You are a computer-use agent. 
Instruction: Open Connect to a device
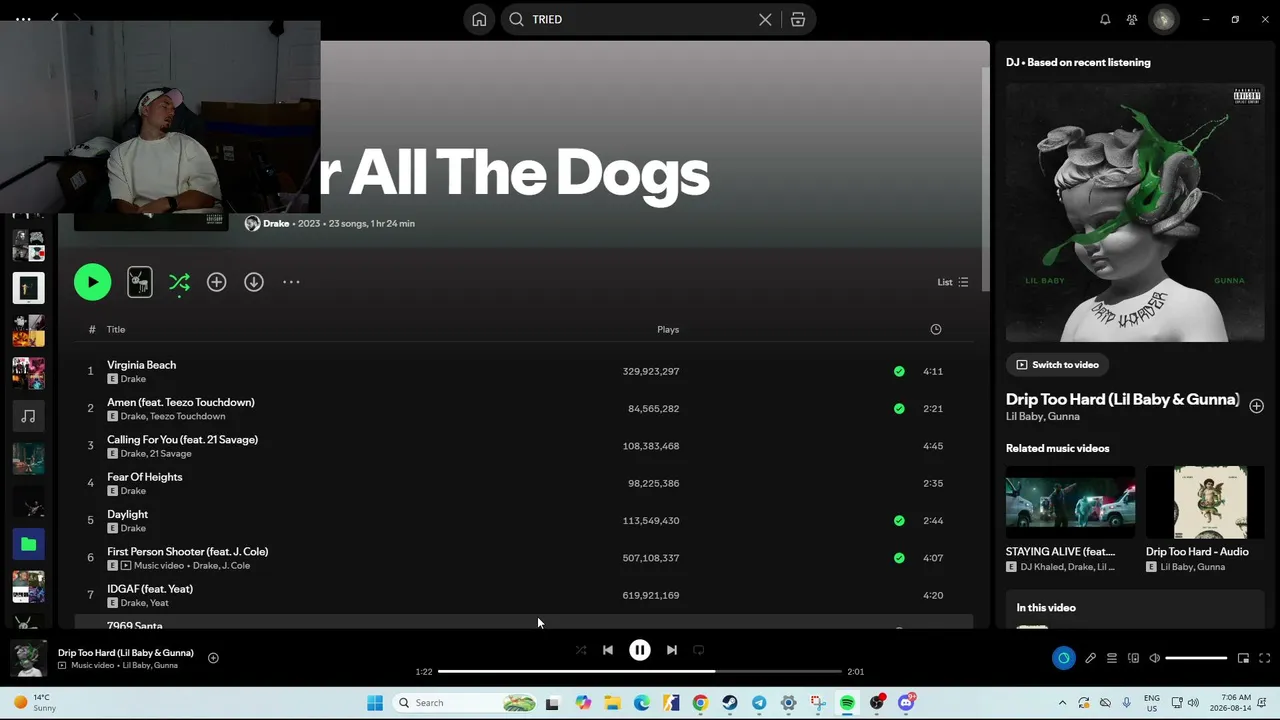point(1133,658)
